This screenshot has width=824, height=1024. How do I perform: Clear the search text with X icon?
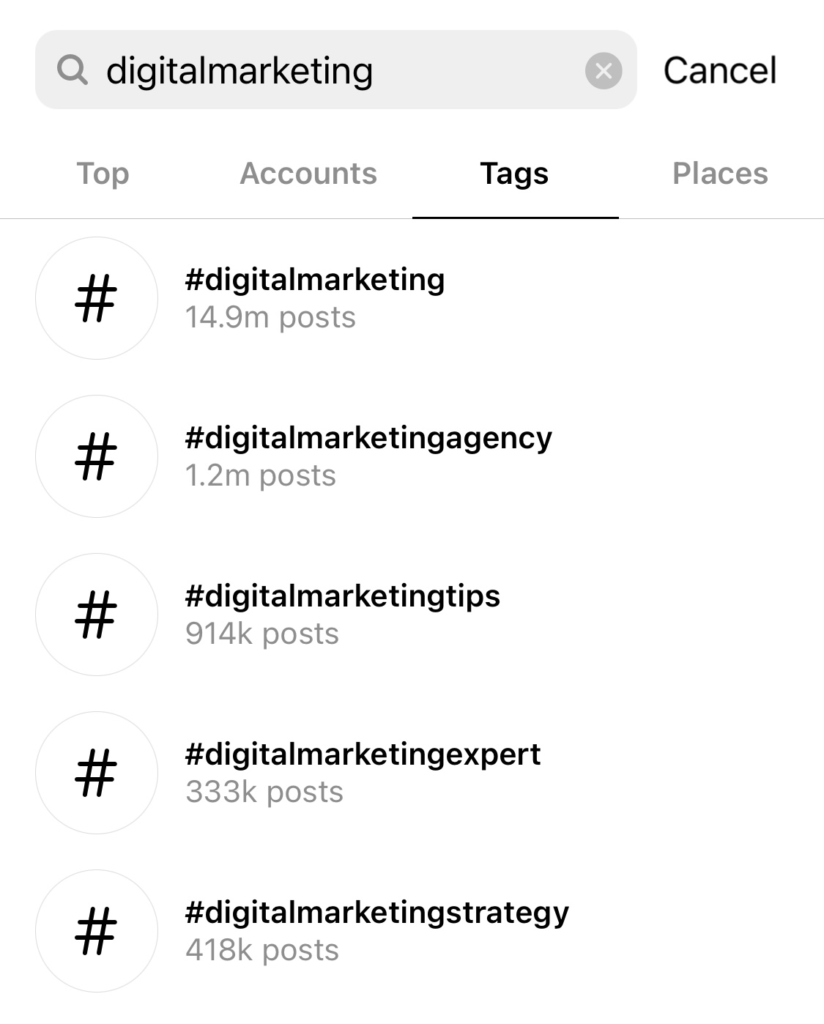point(603,71)
